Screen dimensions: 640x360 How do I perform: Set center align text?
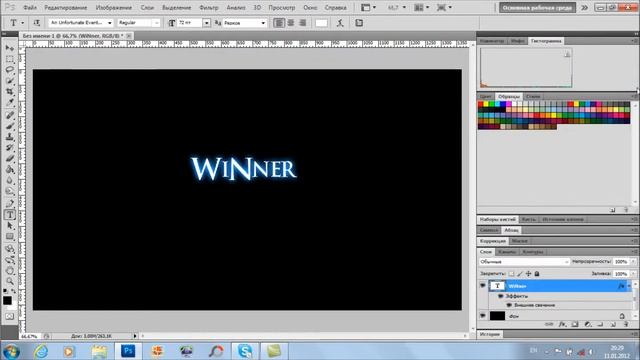click(x=291, y=23)
